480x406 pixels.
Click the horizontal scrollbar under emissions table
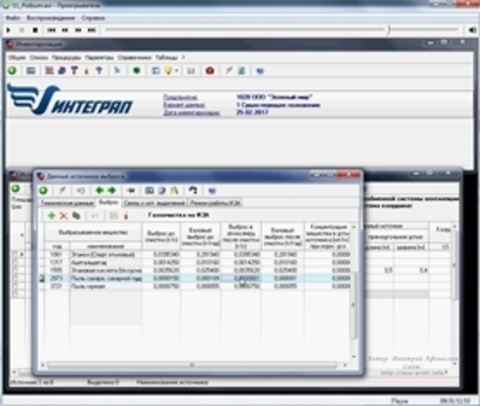(192, 365)
